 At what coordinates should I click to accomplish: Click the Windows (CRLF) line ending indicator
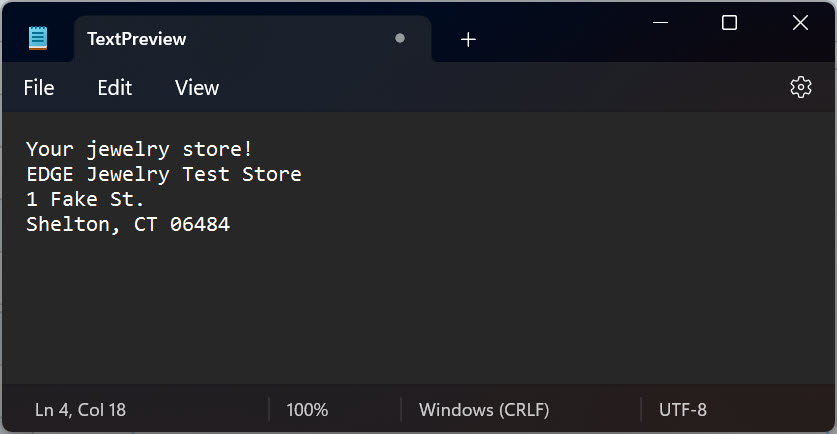click(x=484, y=409)
